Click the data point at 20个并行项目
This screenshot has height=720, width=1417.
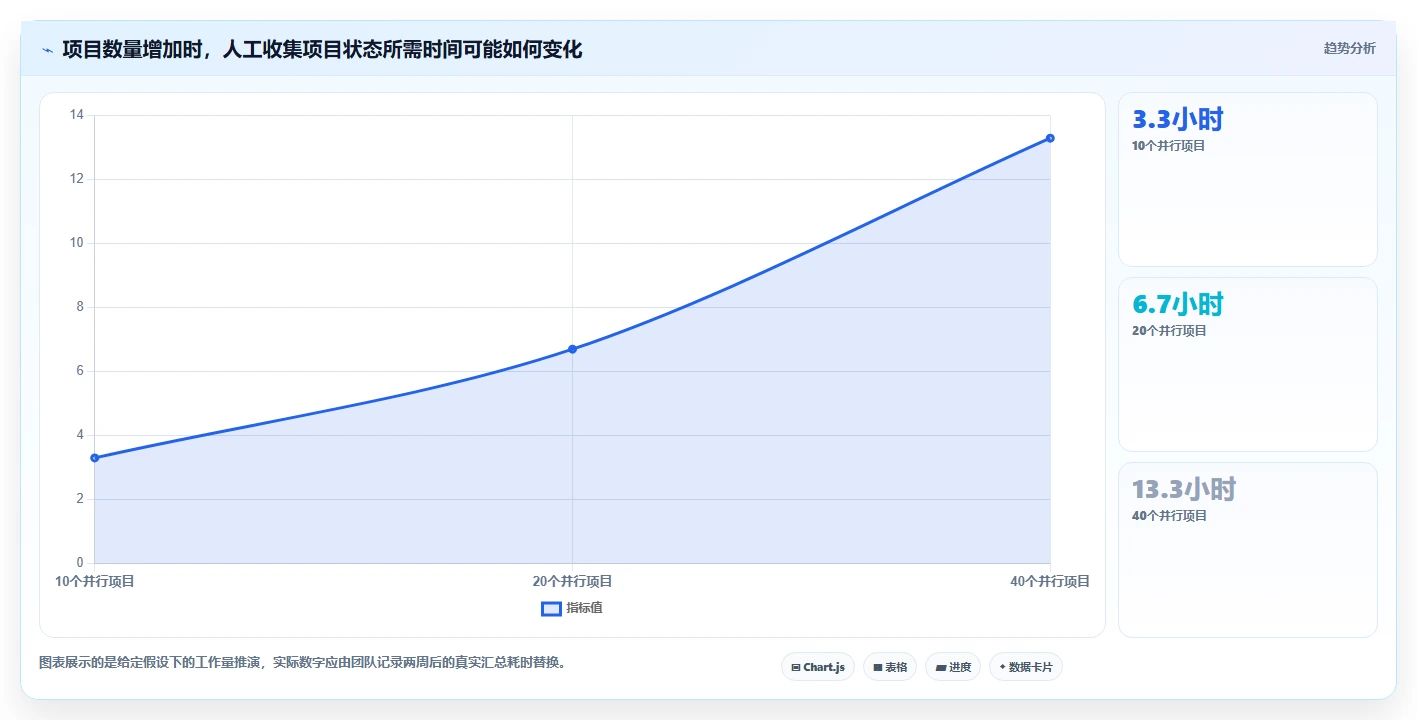(x=572, y=349)
